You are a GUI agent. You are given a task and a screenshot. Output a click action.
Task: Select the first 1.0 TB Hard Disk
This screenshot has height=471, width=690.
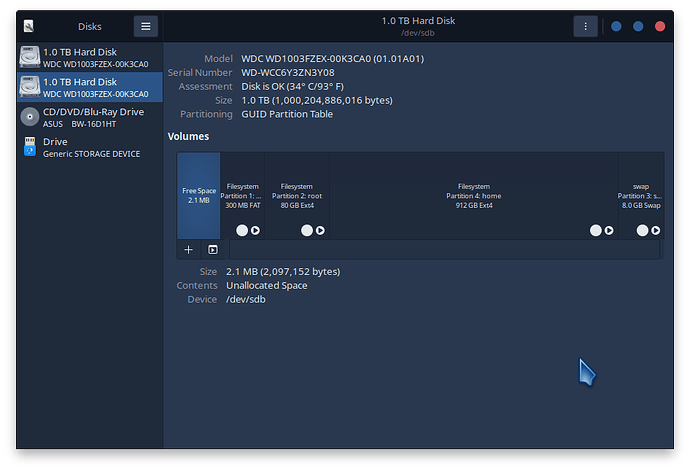[x=90, y=57]
